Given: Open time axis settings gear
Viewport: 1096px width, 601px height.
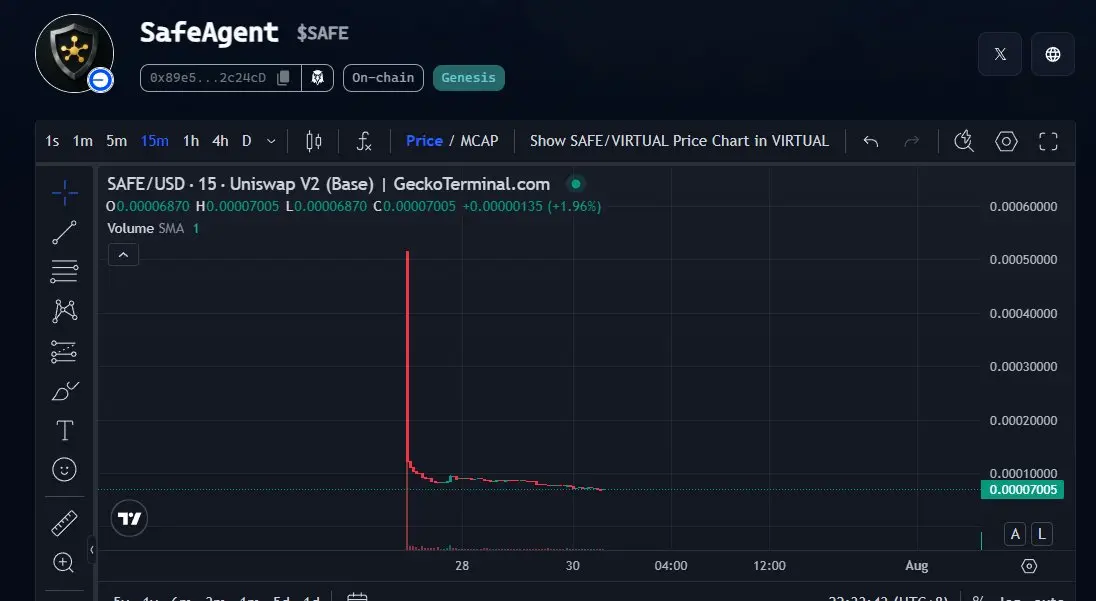Looking at the screenshot, I should pyautogui.click(x=1029, y=566).
